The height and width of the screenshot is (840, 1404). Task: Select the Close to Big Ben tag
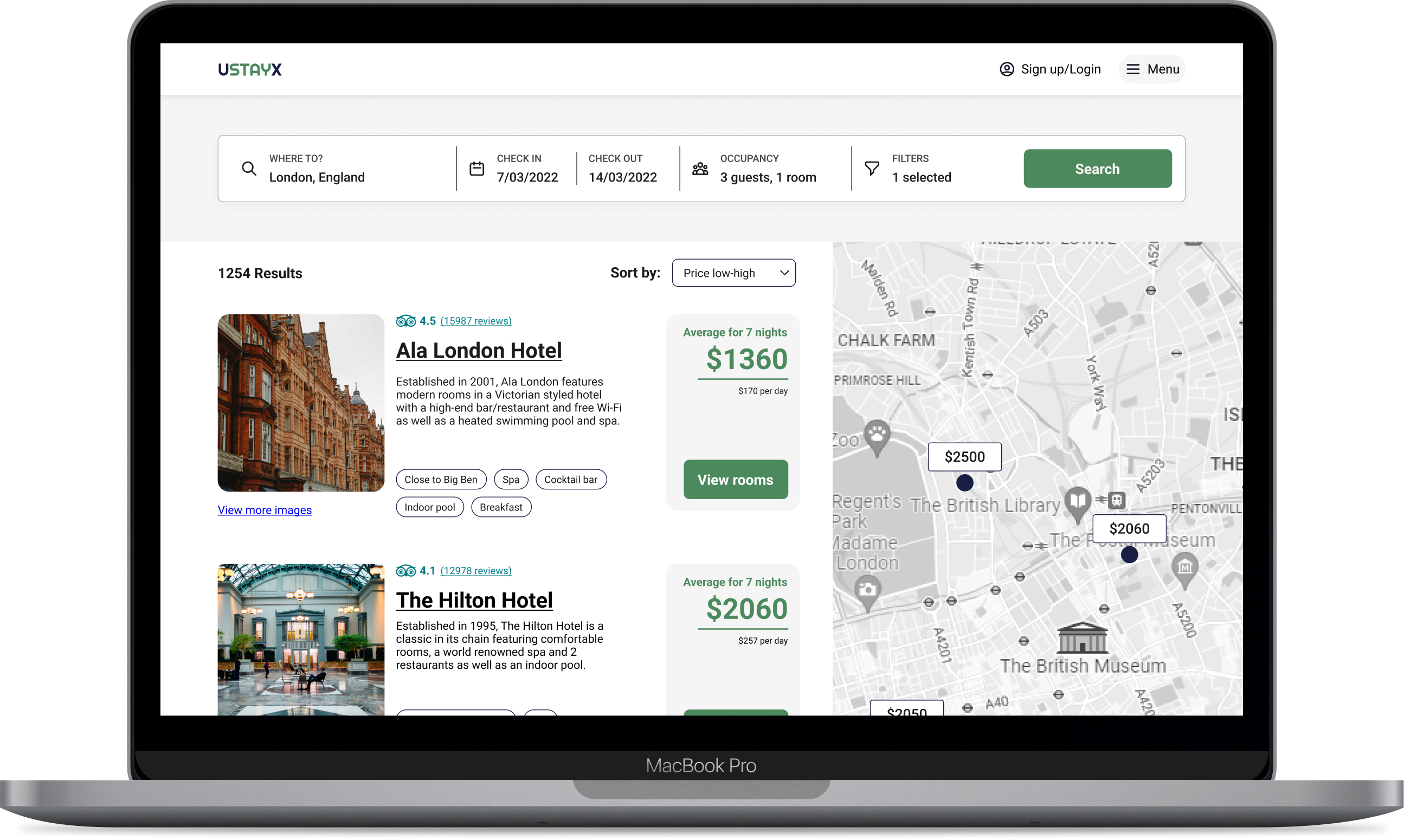coord(441,480)
